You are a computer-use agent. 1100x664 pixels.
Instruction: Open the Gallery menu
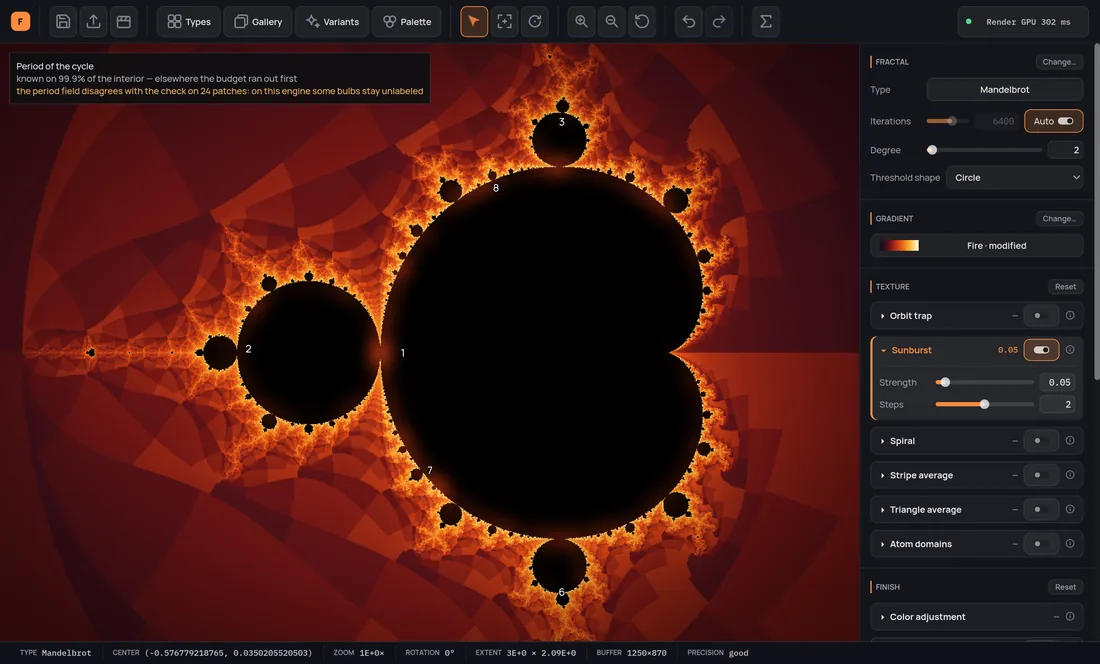(x=257, y=22)
